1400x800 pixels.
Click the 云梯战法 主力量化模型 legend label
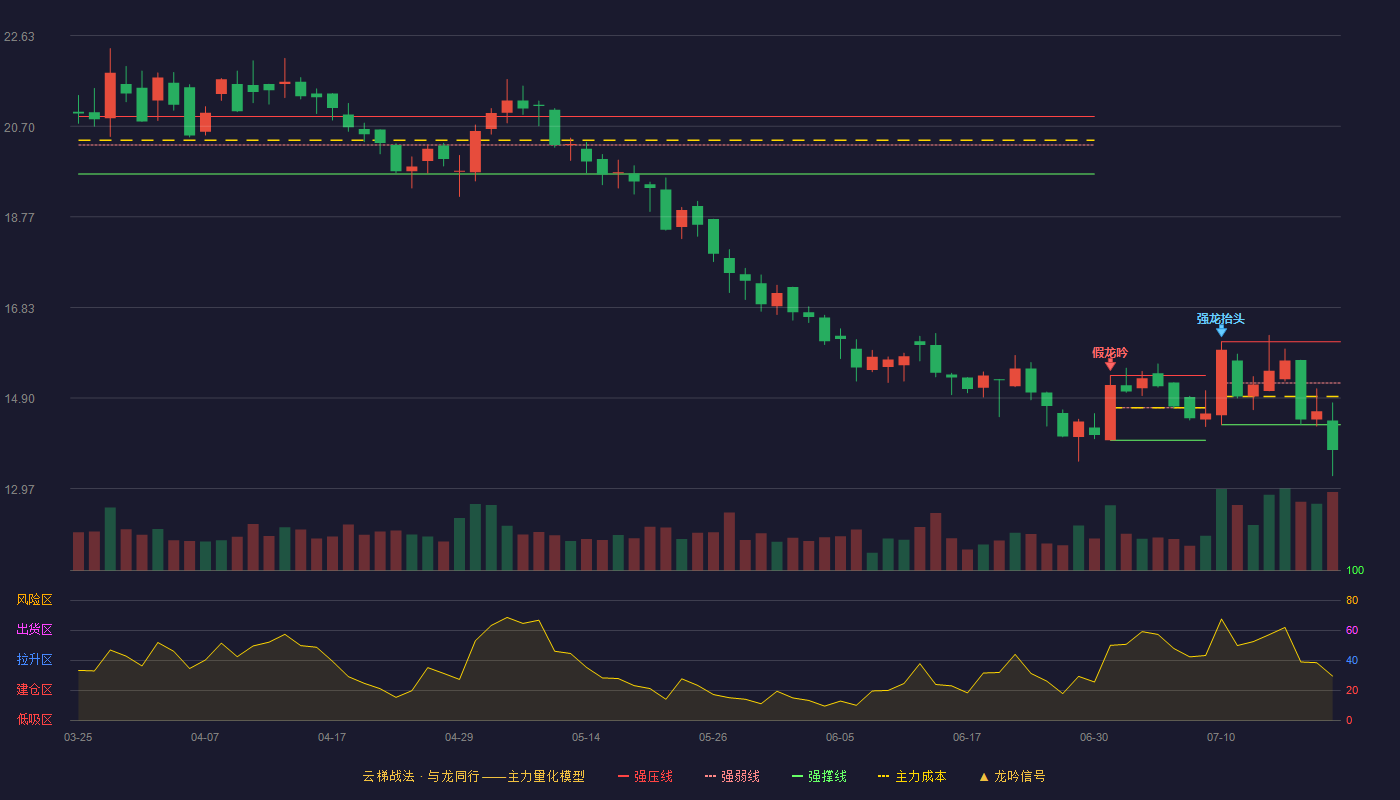[473, 776]
